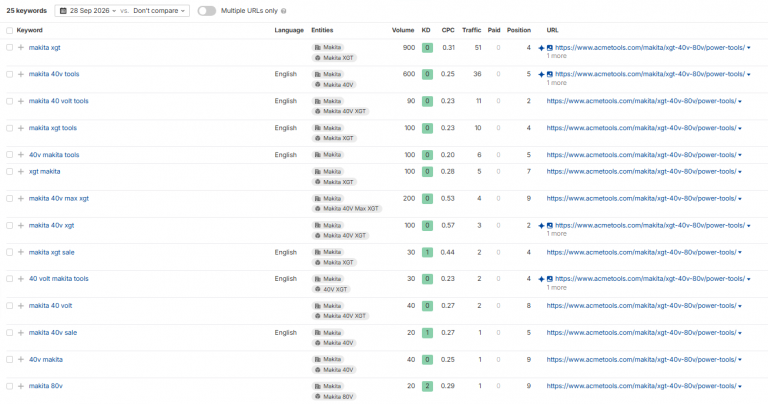
Task: Toggle Multiple URLs only switch
Action: click(x=207, y=11)
